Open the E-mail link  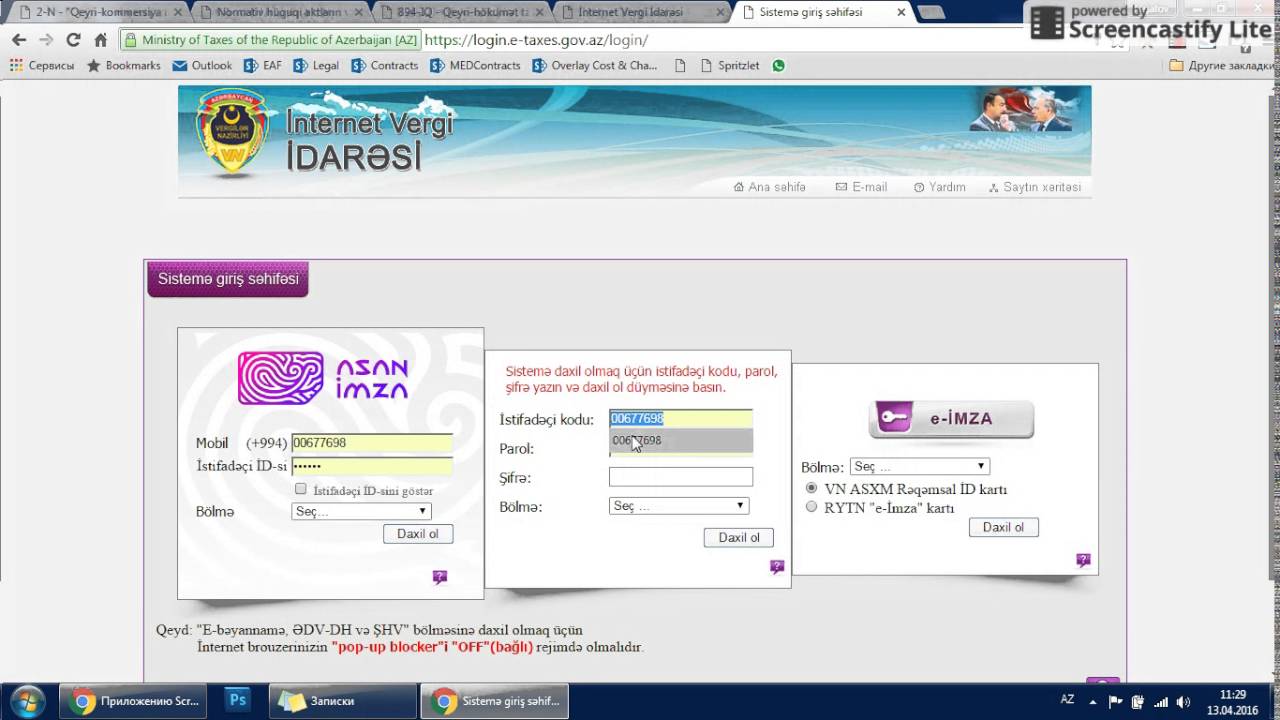point(861,187)
